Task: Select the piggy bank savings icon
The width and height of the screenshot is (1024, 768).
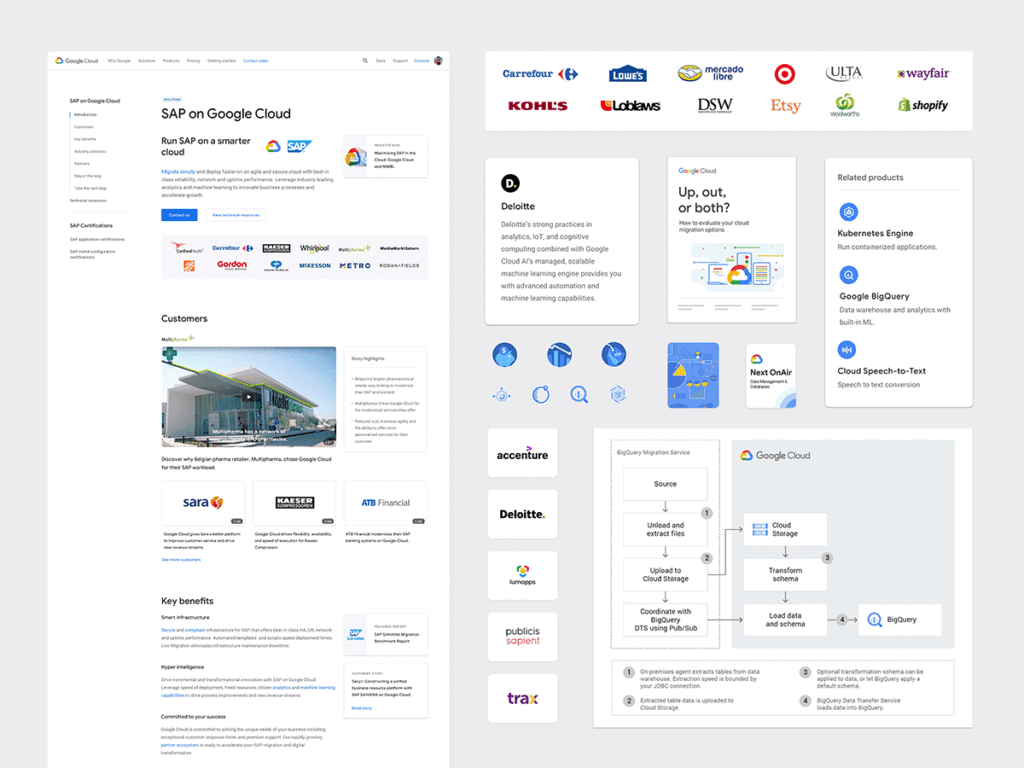Action: [504, 354]
